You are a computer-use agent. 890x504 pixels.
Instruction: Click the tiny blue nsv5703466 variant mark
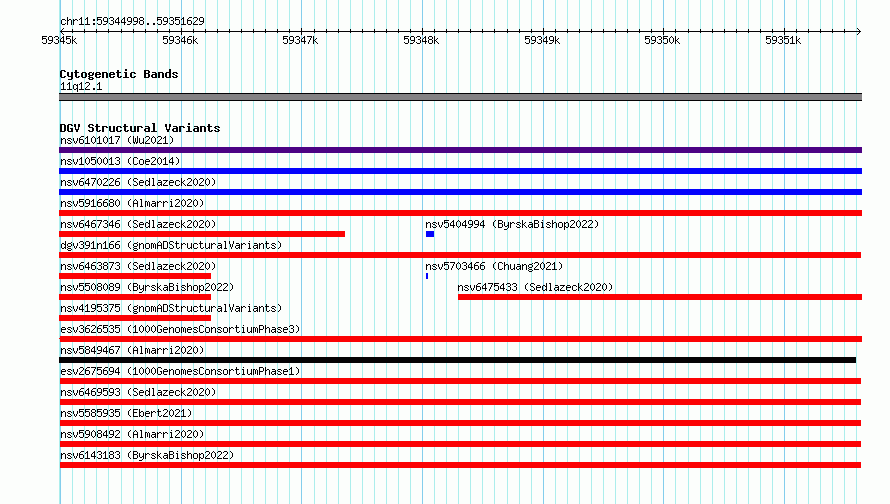tap(427, 276)
